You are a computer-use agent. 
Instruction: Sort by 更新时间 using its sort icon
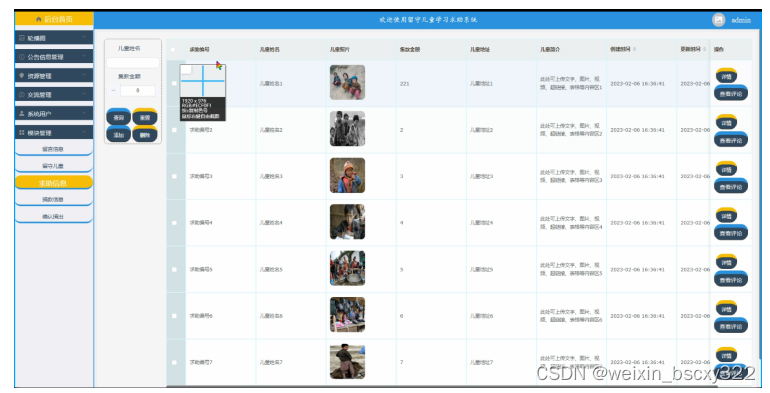705,49
